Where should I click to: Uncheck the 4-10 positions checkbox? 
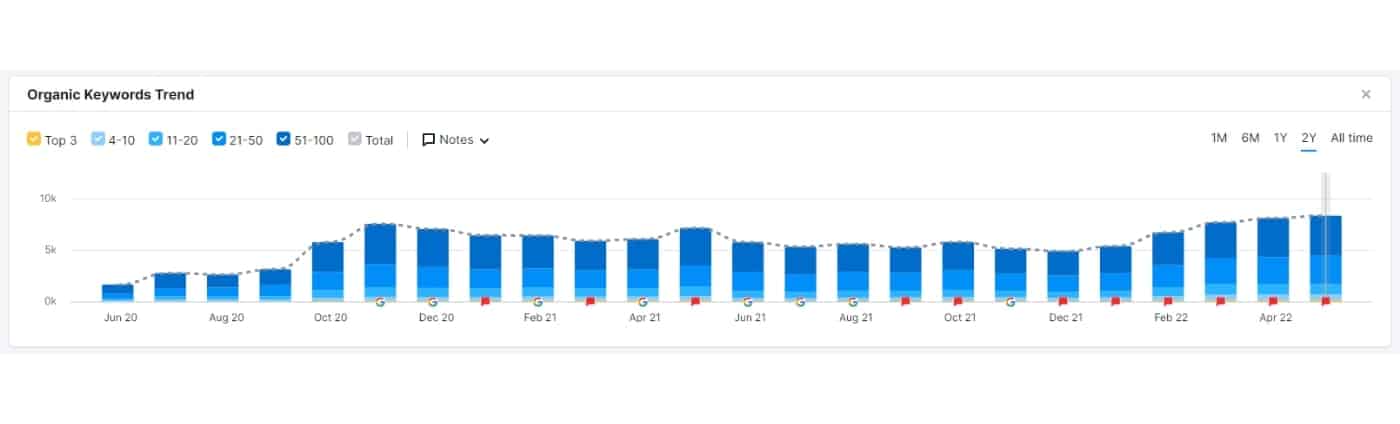(97, 140)
